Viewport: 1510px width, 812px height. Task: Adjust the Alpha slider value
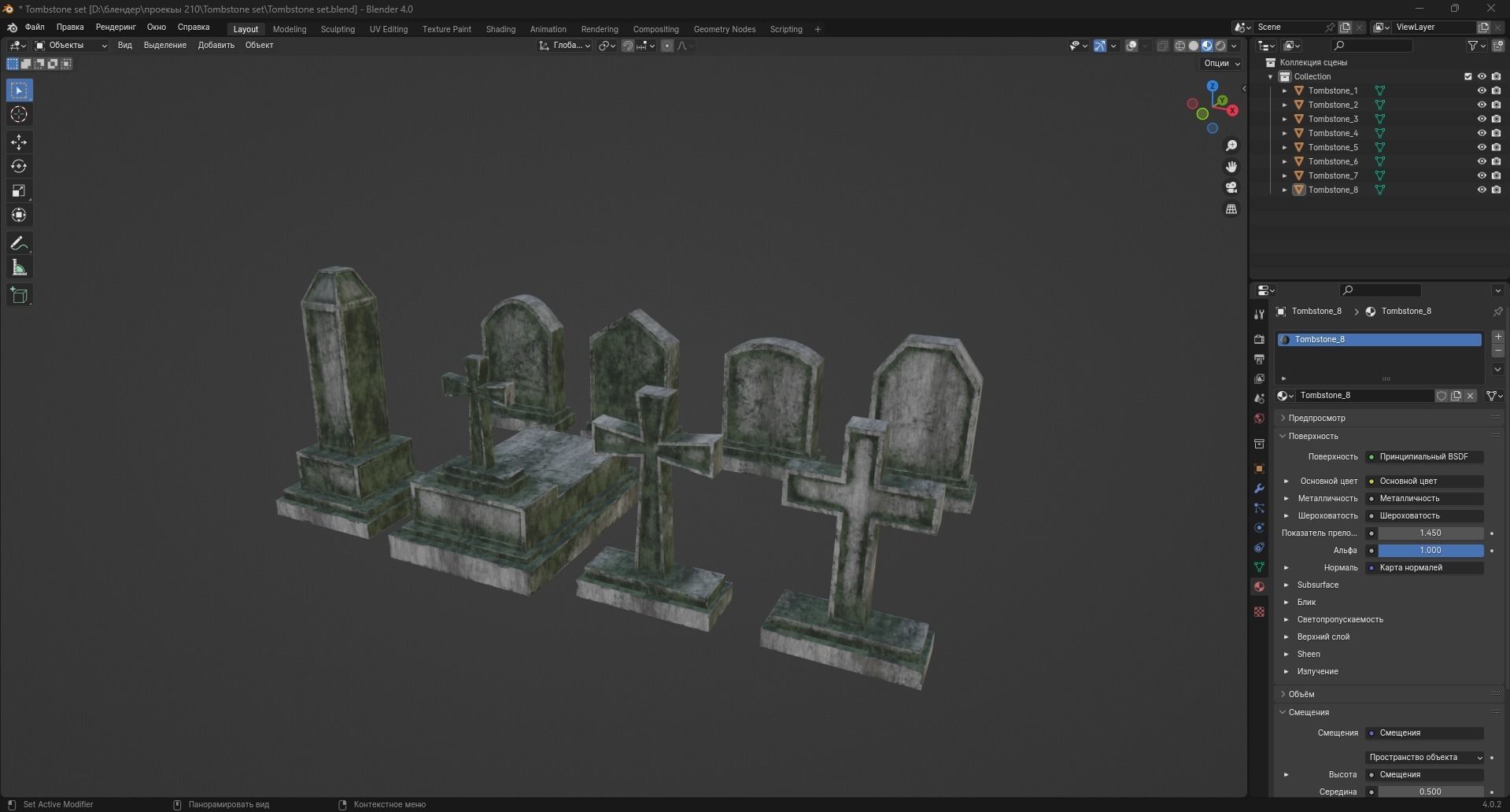pyautogui.click(x=1431, y=550)
